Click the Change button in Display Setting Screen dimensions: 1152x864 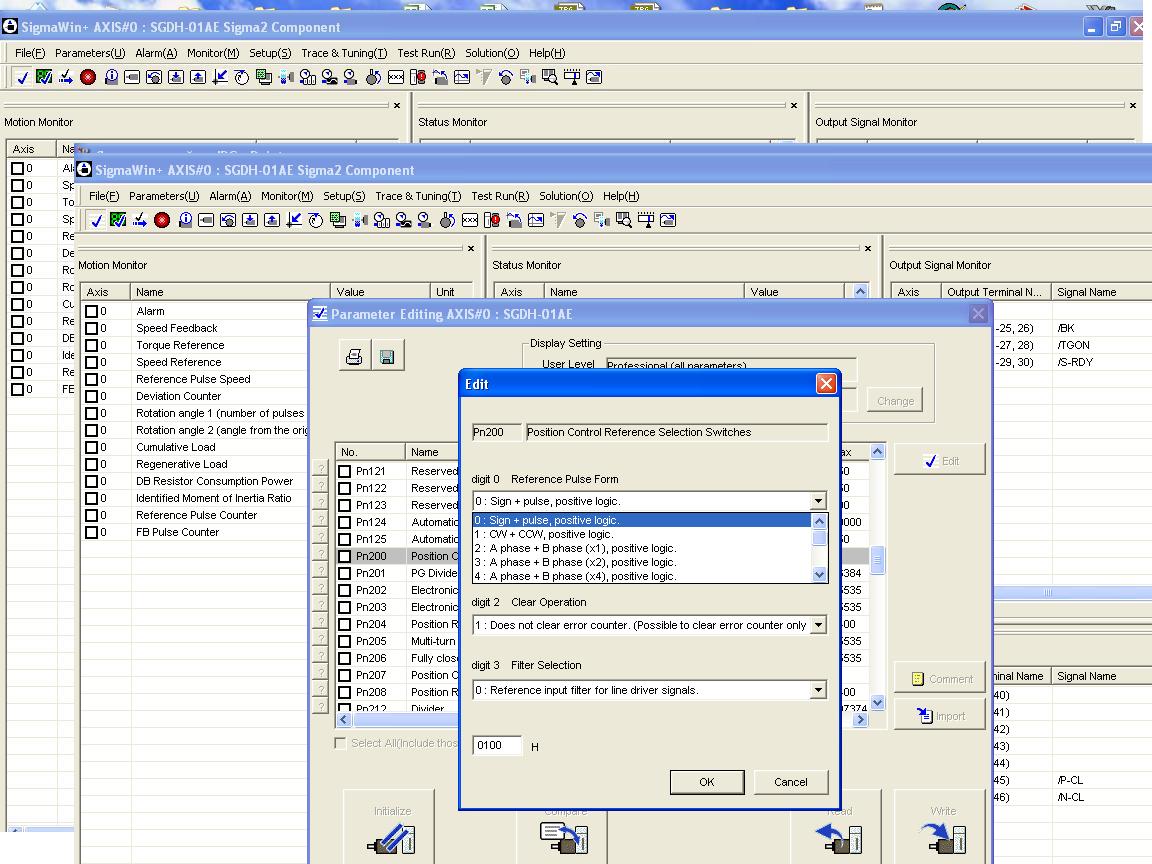(x=895, y=401)
